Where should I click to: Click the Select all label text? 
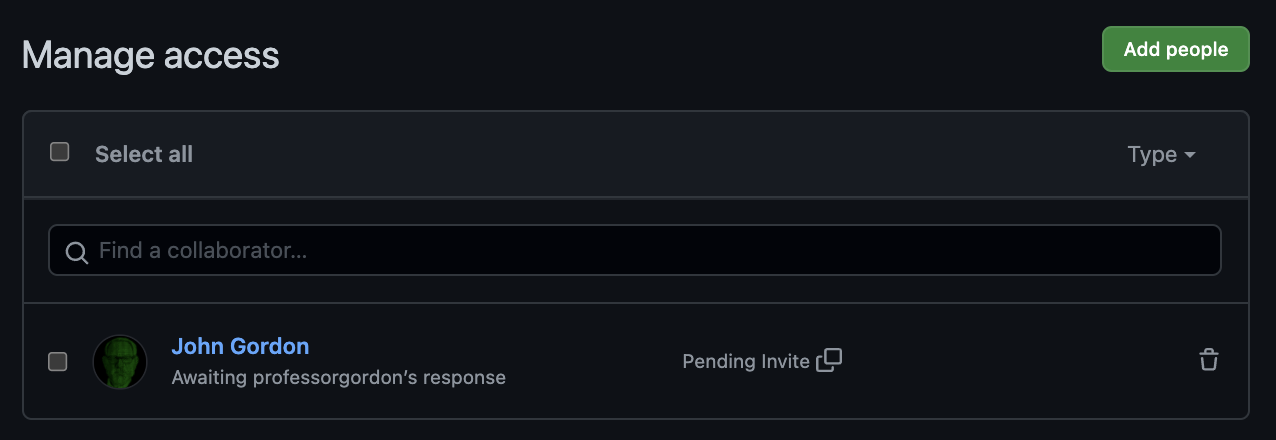pyautogui.click(x=144, y=154)
